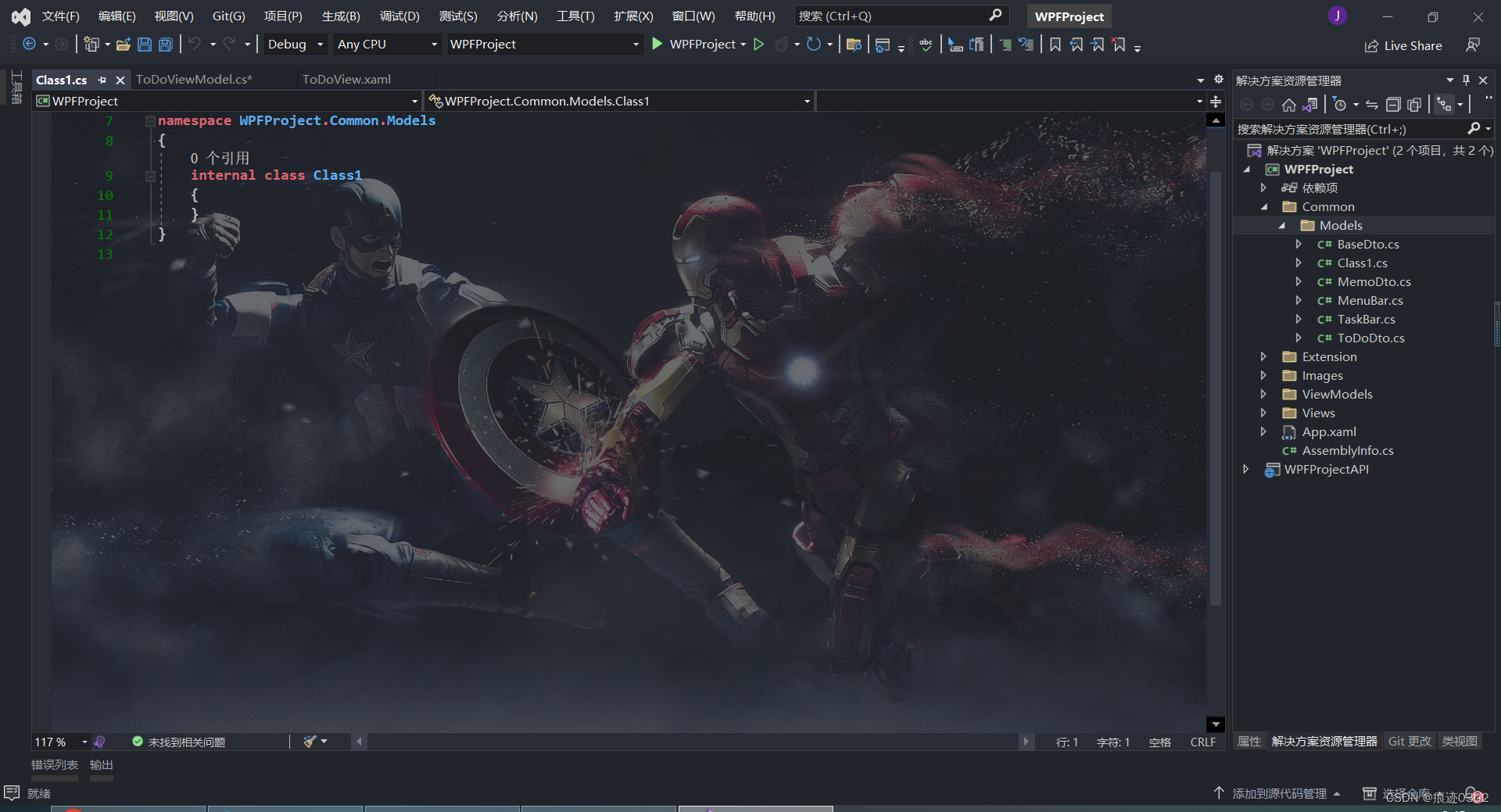Open the 文件(F) menu
1501x812 pixels.
coord(61,16)
